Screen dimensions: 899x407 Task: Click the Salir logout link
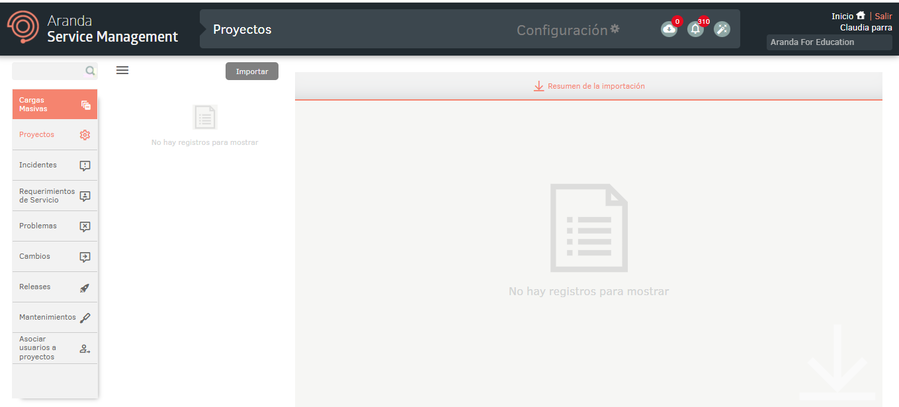pyautogui.click(x=883, y=16)
